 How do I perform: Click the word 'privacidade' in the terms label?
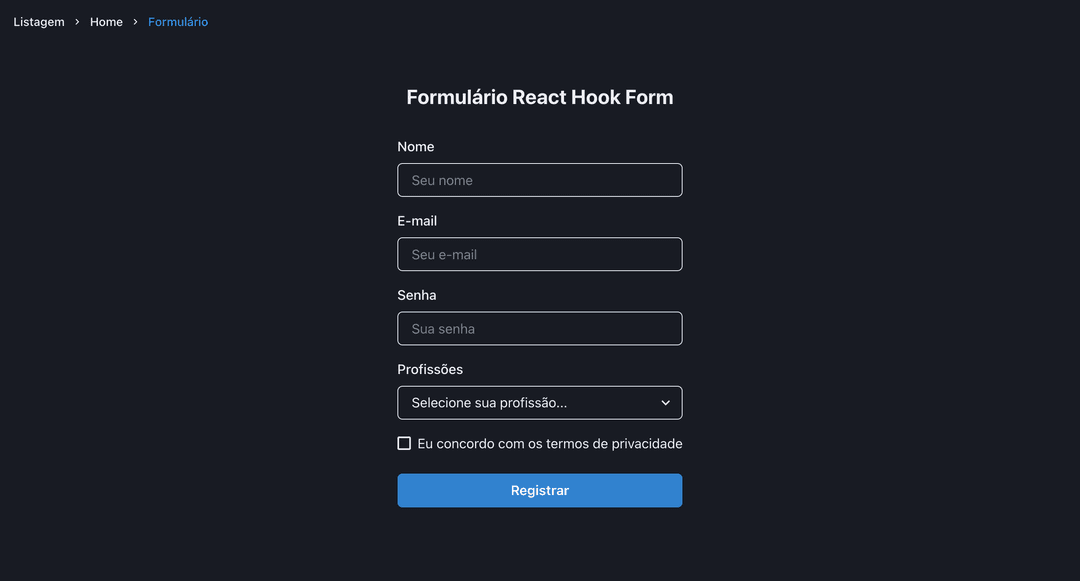(647, 444)
